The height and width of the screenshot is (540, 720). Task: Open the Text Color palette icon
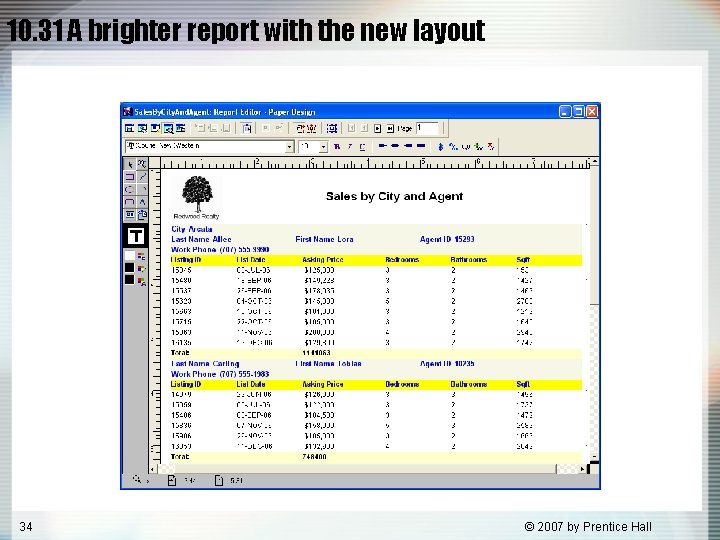click(x=141, y=281)
